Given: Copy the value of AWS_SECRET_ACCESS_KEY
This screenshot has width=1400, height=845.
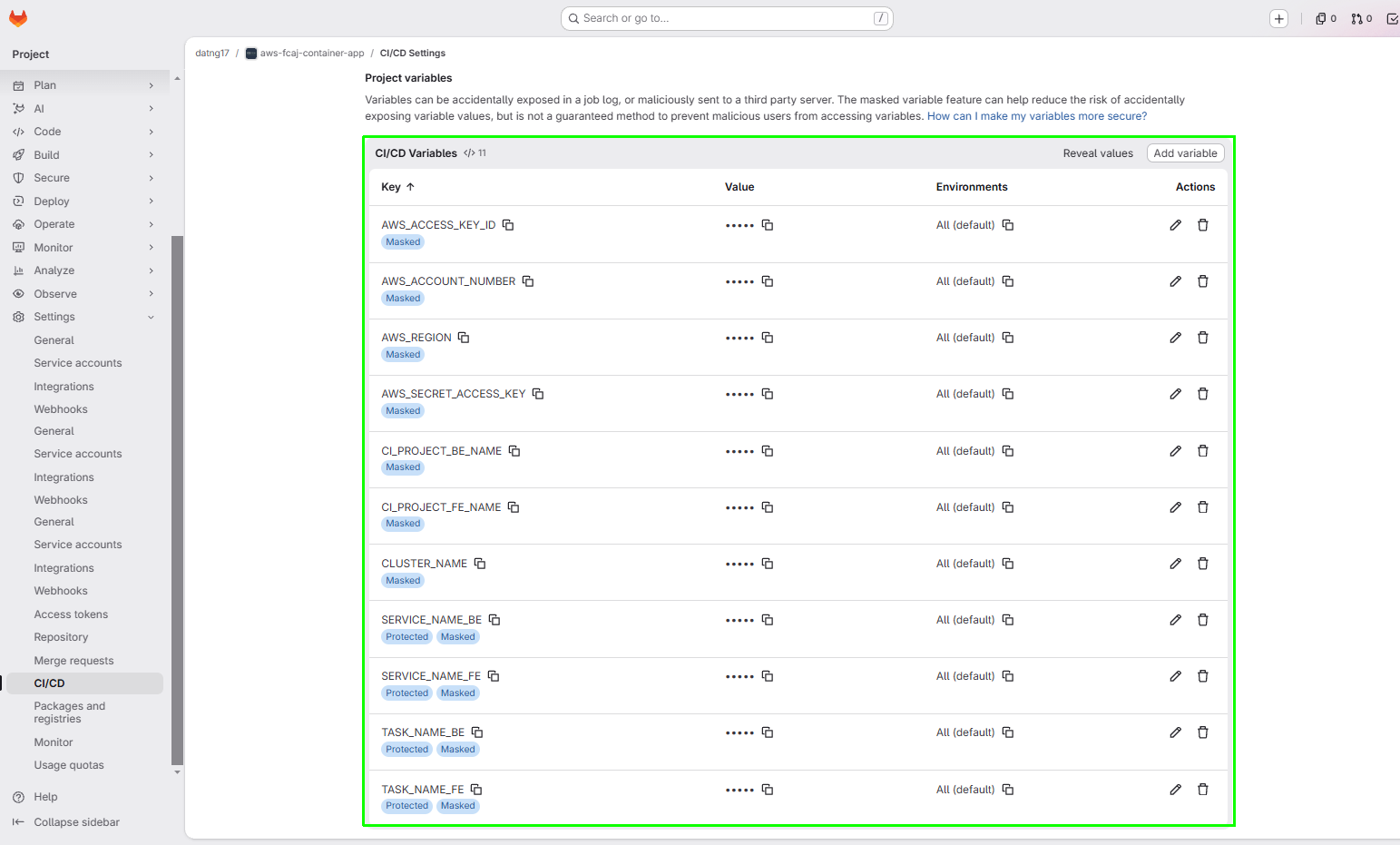Looking at the screenshot, I should pos(768,394).
